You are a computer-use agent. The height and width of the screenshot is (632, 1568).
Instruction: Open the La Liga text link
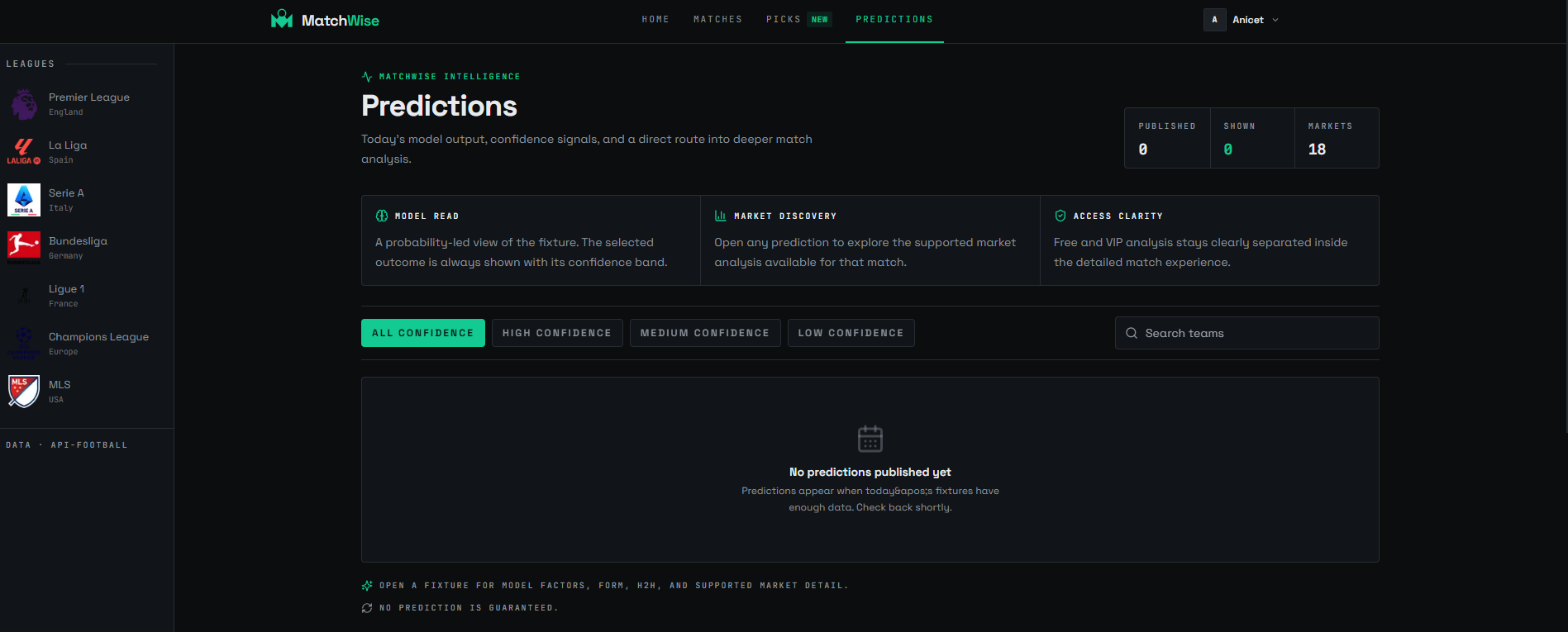(x=68, y=145)
